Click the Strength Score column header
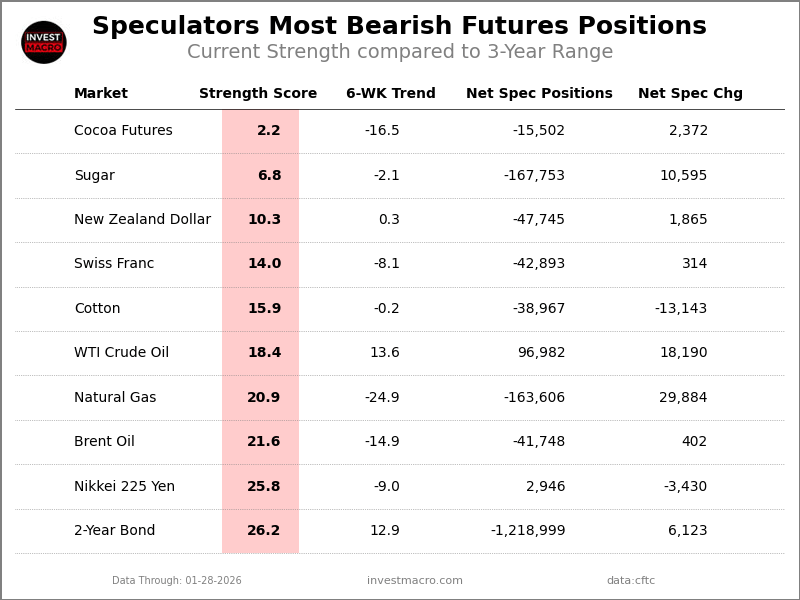 pyautogui.click(x=258, y=94)
